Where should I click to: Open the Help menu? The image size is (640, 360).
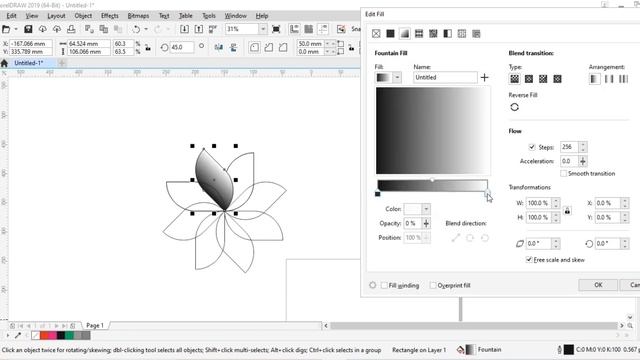(x=262, y=16)
